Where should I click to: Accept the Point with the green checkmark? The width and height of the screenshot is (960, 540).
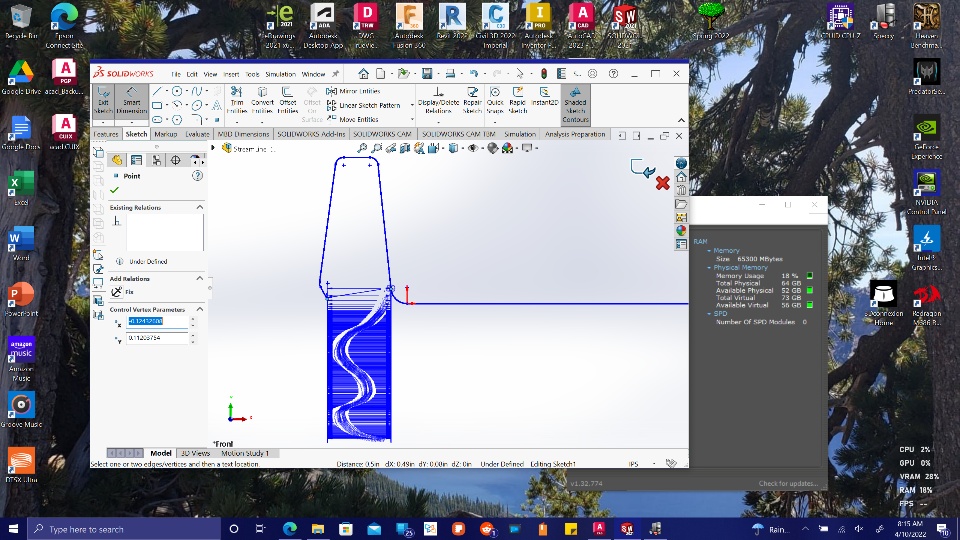pos(114,190)
